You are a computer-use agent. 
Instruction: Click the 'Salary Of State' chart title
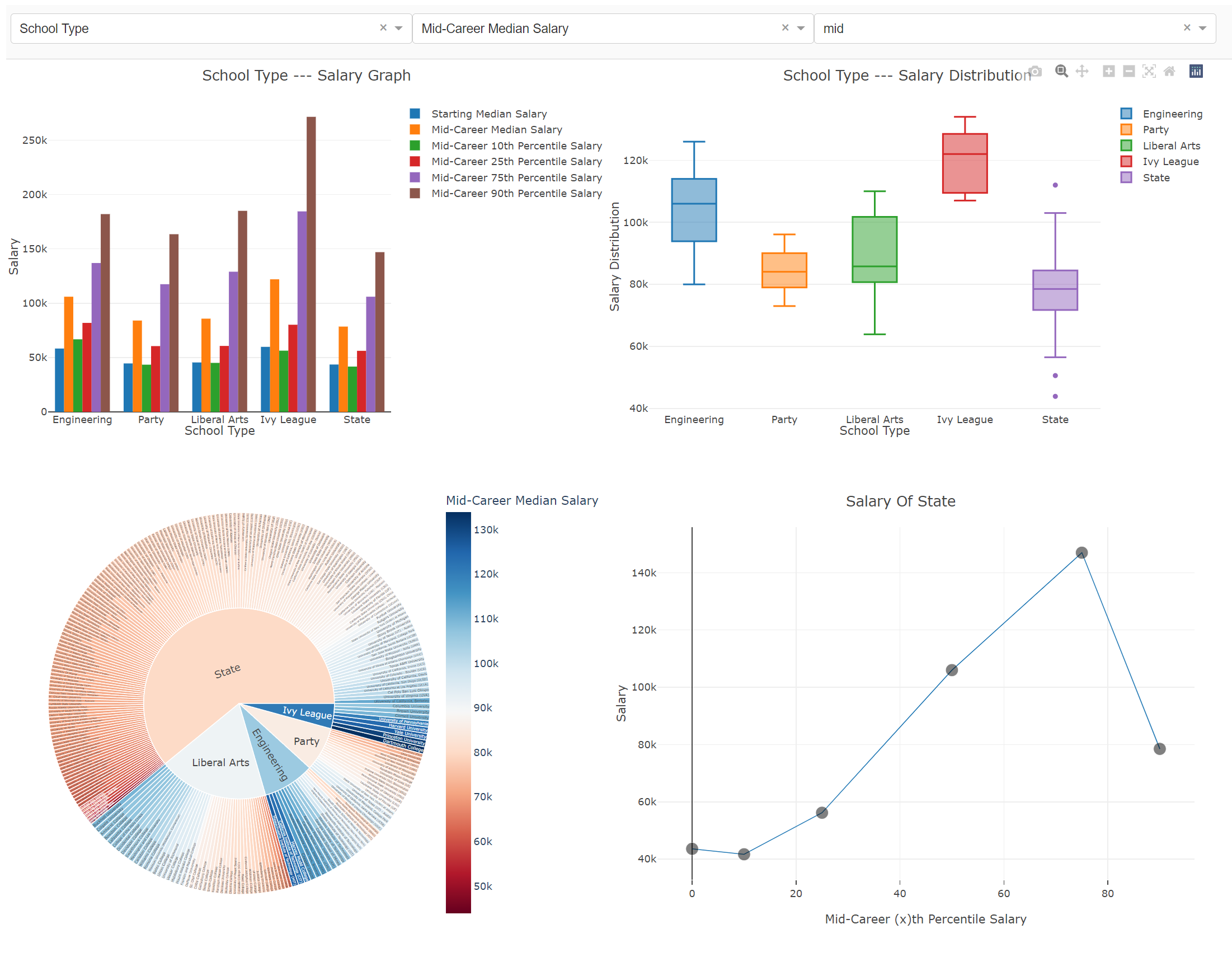click(900, 501)
